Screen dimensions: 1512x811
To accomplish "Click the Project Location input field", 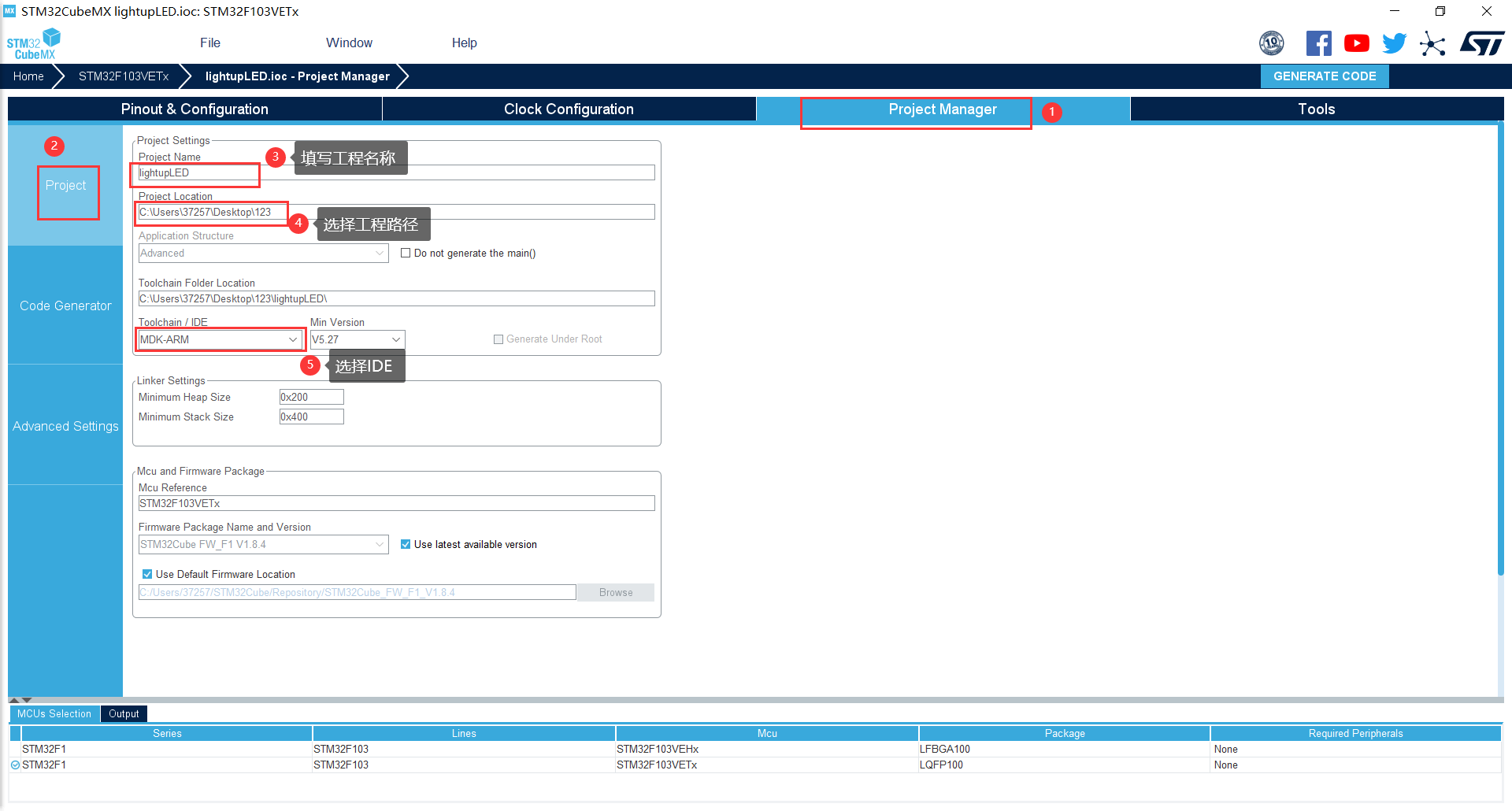I will coord(396,213).
